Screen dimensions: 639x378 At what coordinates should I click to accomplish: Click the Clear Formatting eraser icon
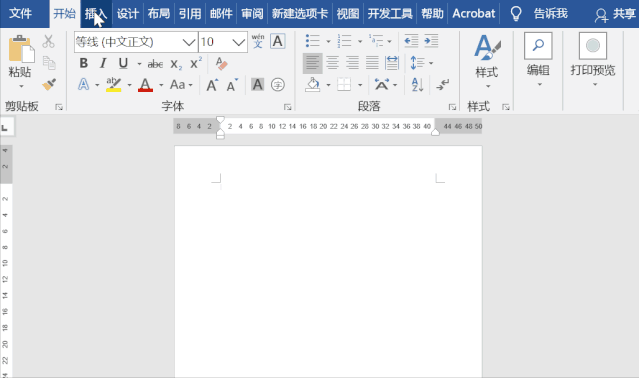click(x=221, y=63)
